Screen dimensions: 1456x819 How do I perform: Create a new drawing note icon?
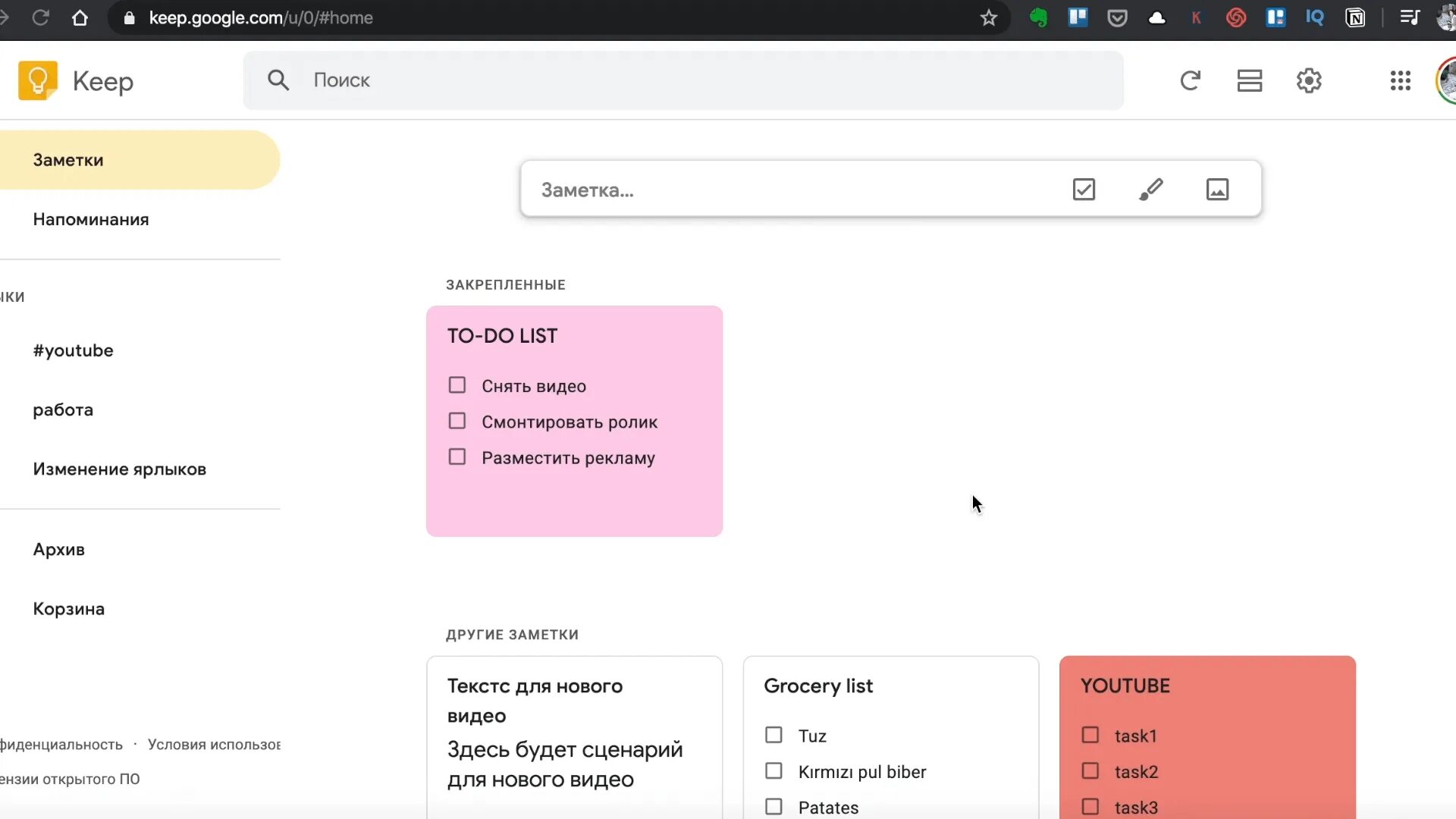click(1150, 189)
